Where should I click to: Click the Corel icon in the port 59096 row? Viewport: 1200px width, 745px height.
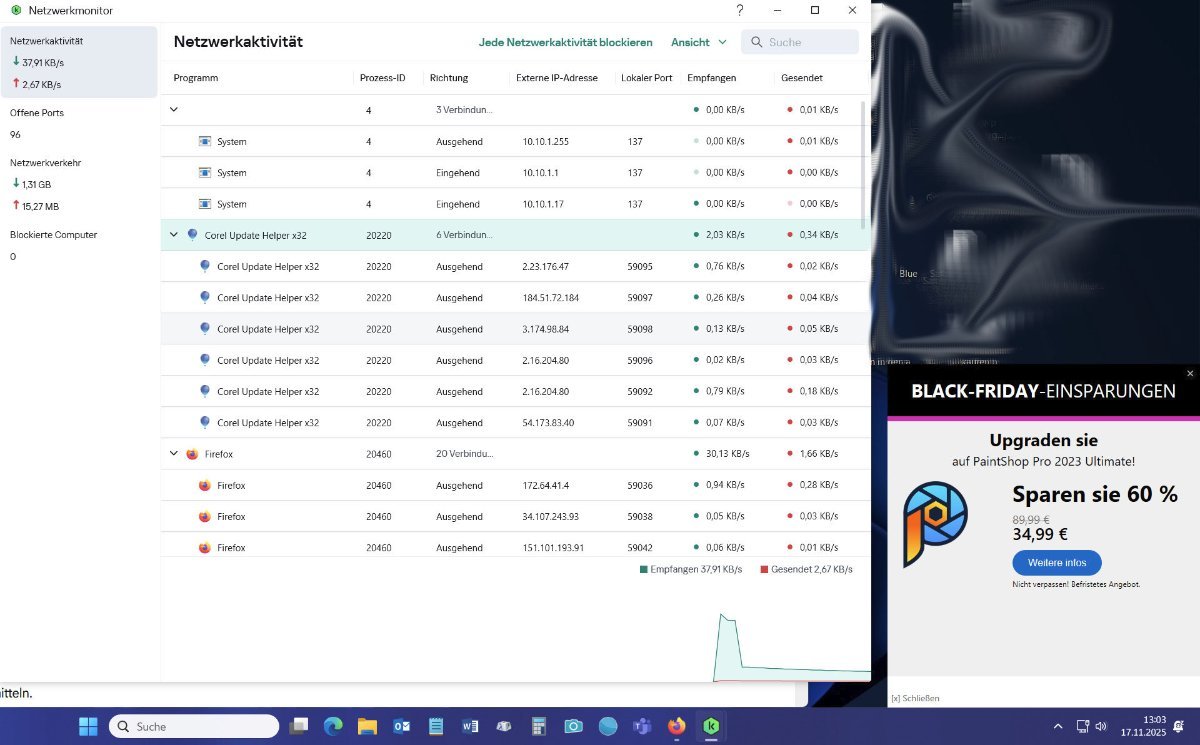[205, 360]
